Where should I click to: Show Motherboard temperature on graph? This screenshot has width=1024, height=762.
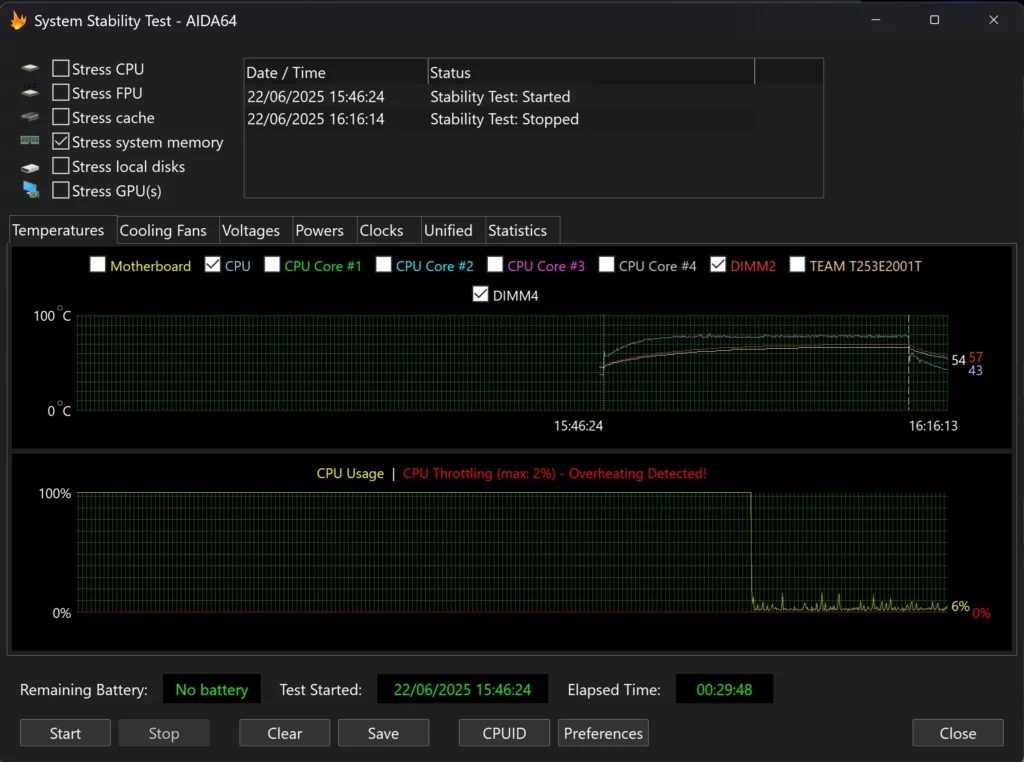pos(97,264)
